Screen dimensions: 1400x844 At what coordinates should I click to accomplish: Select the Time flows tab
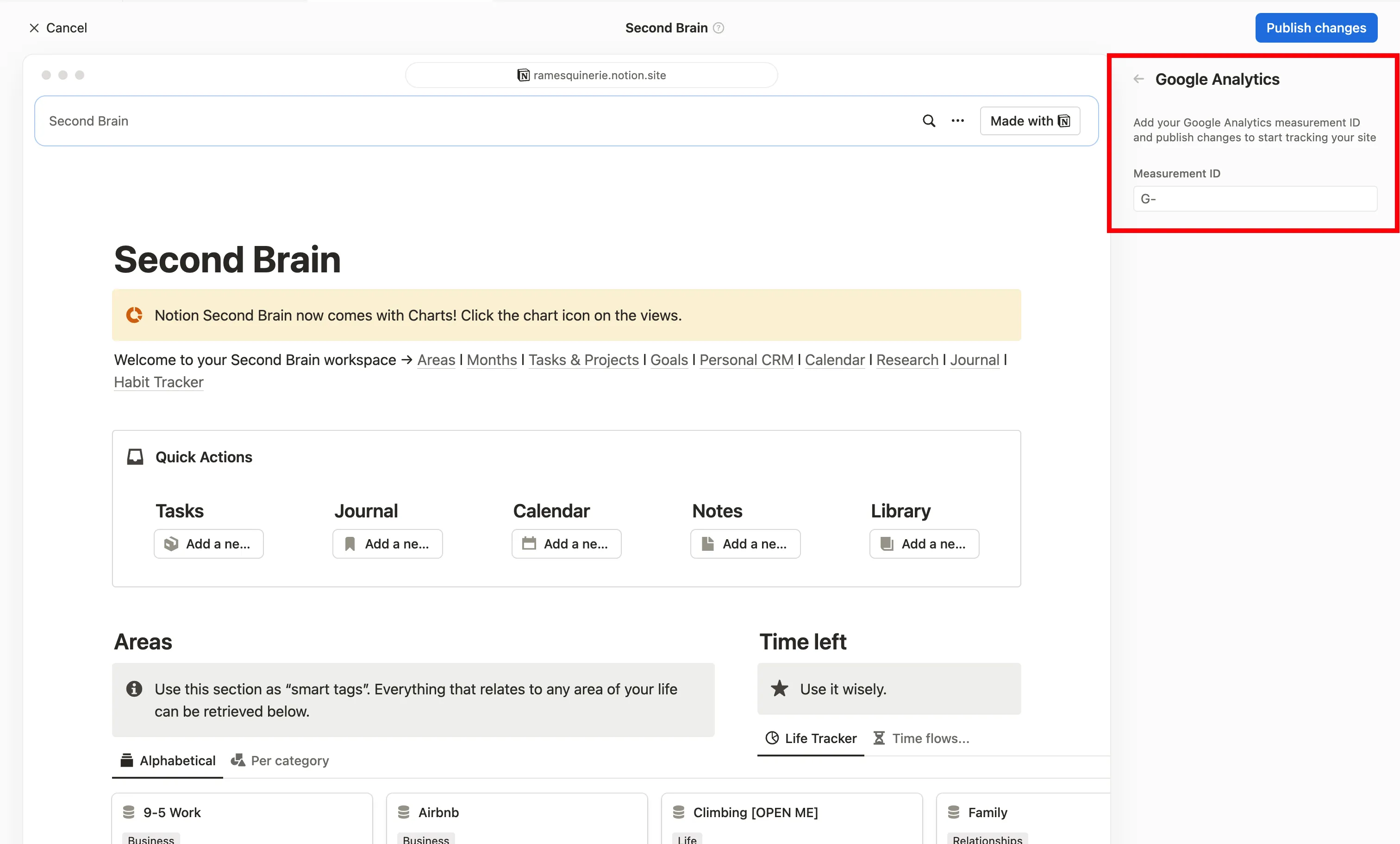click(922, 738)
